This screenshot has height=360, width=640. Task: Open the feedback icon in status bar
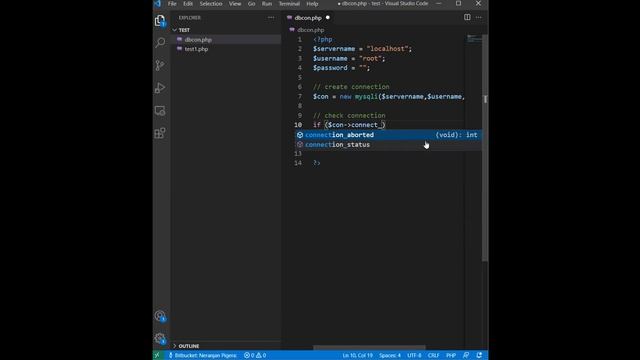pyautogui.click(x=466, y=356)
